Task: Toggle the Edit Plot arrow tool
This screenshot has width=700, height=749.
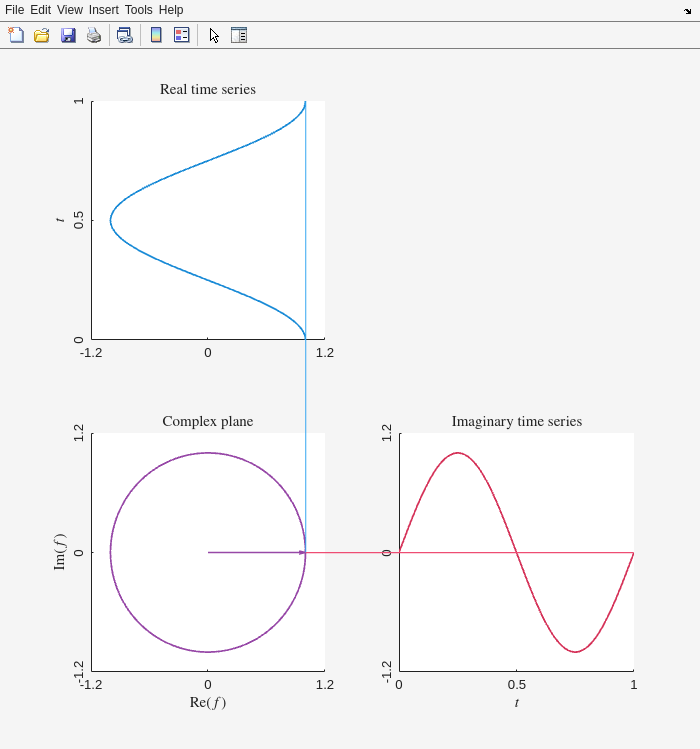Action: point(214,35)
